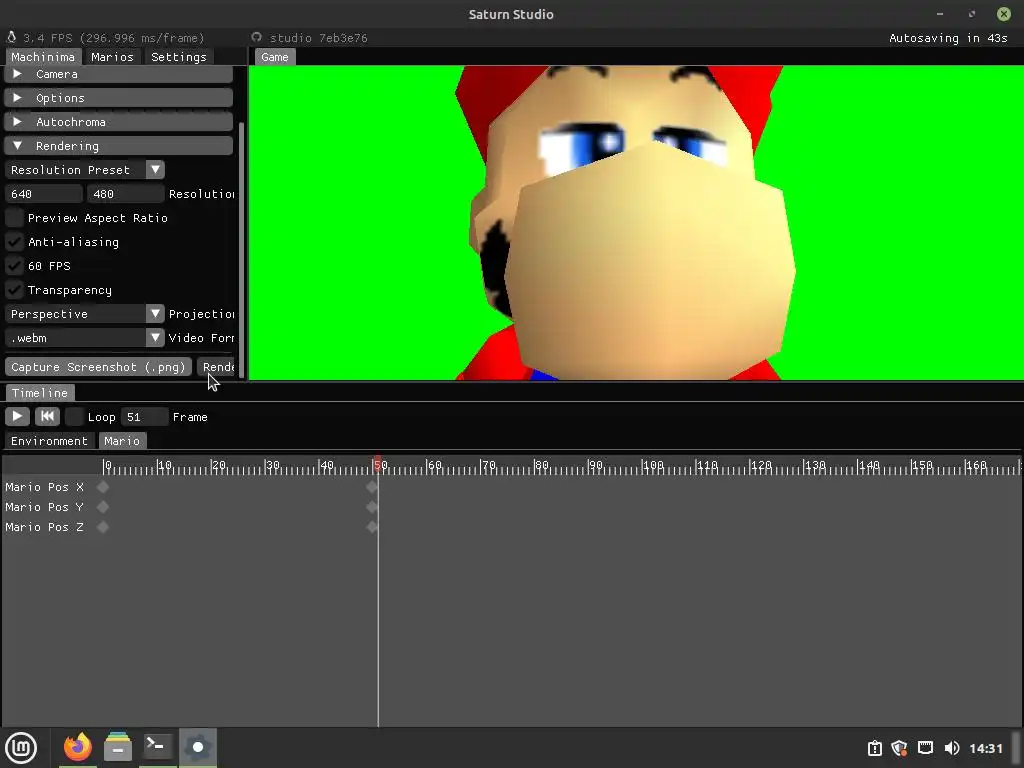Minimize the Saturn Studio window
The width and height of the screenshot is (1024, 768).
coord(940,14)
